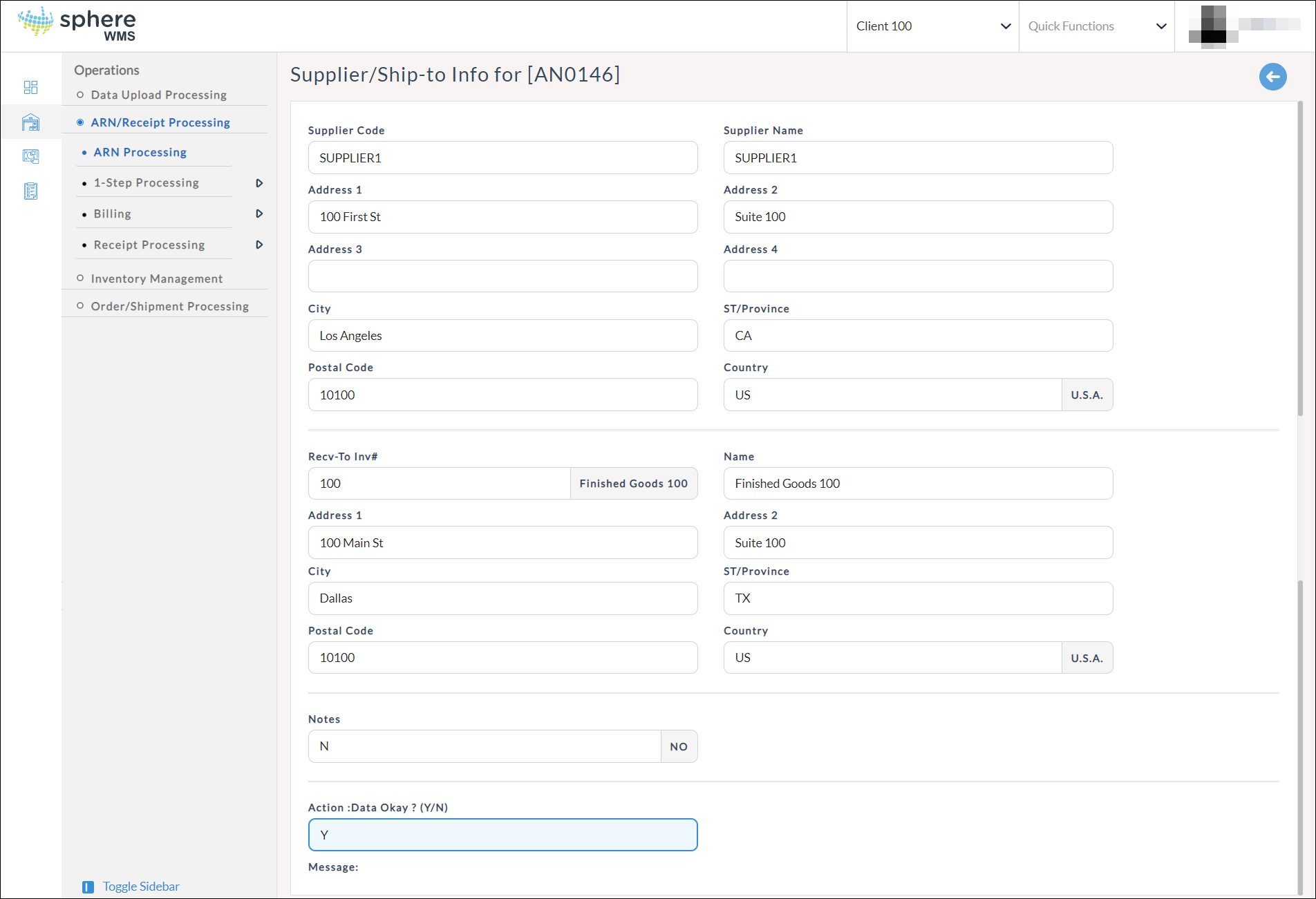This screenshot has height=899, width=1316.
Task: Select Receipt Processing menu item
Action: [149, 245]
